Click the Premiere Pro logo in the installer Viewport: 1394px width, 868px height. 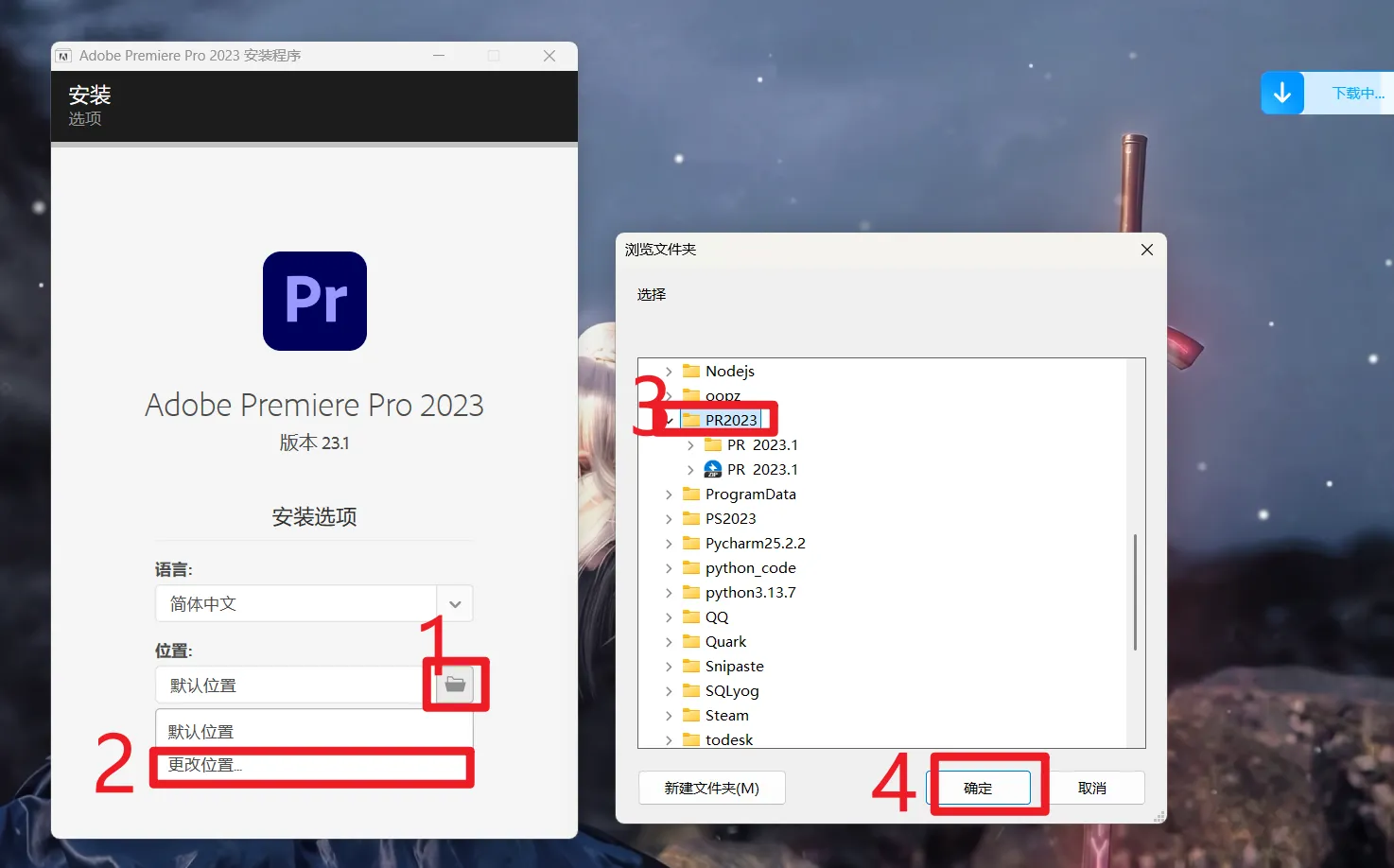[x=315, y=301]
